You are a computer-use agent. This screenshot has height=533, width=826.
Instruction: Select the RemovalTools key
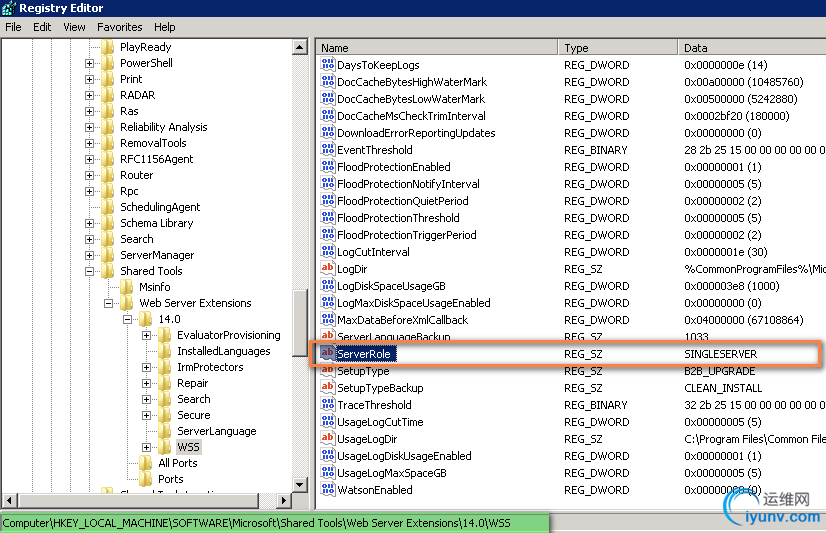click(x=153, y=143)
